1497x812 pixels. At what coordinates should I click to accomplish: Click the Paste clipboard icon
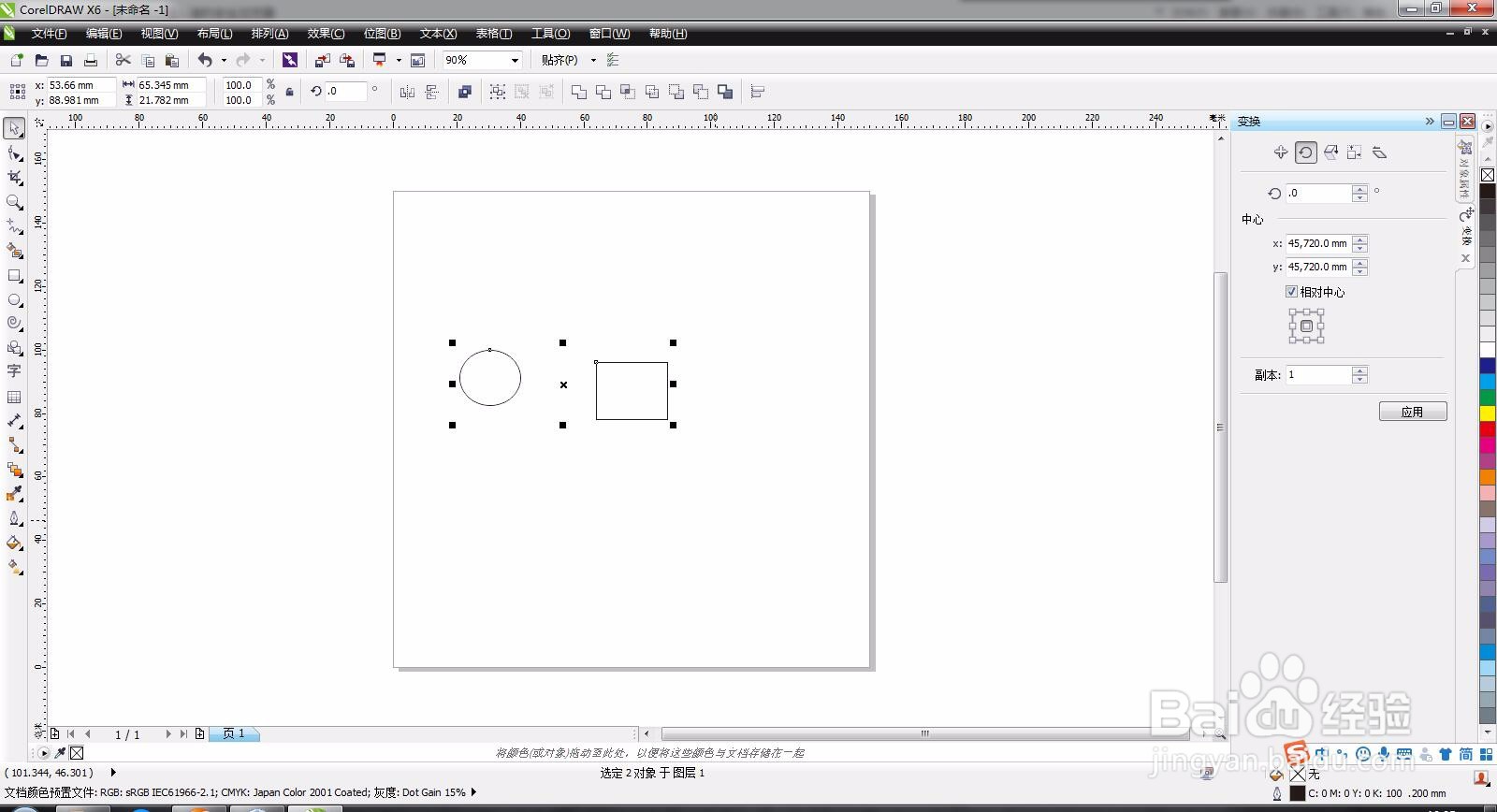(x=171, y=60)
